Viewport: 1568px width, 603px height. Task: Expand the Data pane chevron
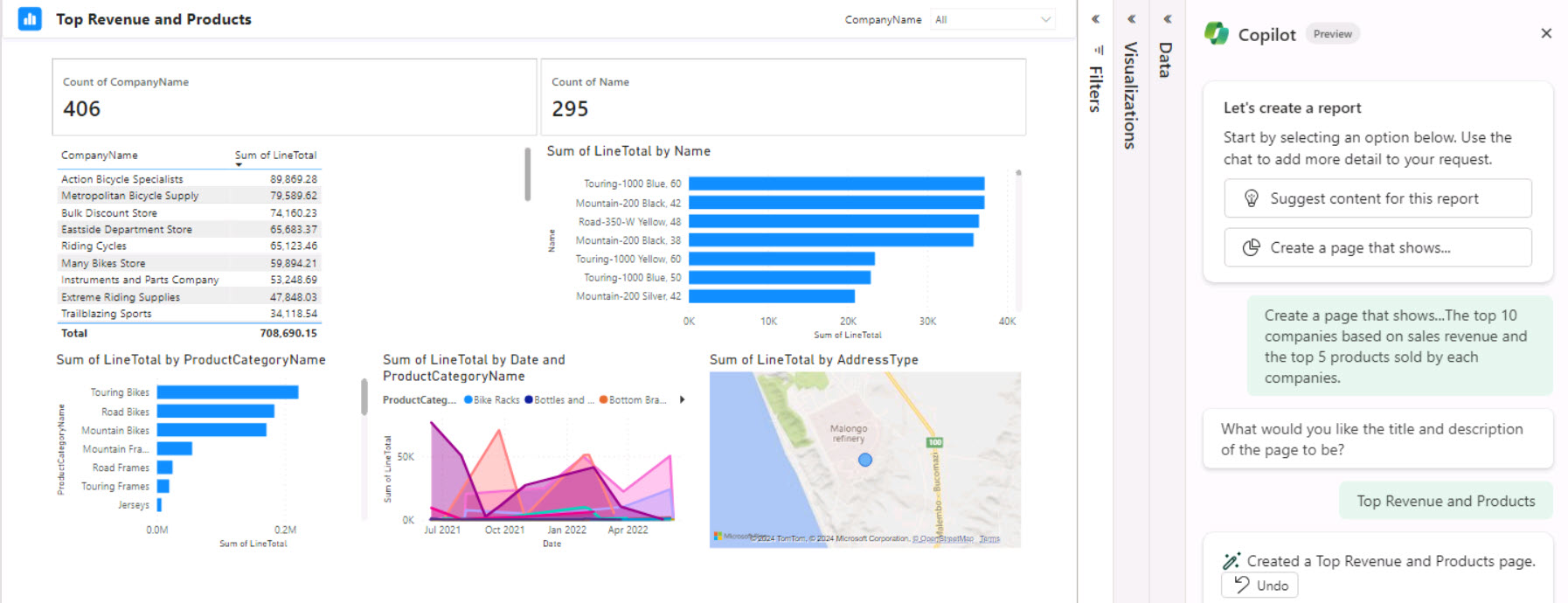click(x=1167, y=19)
